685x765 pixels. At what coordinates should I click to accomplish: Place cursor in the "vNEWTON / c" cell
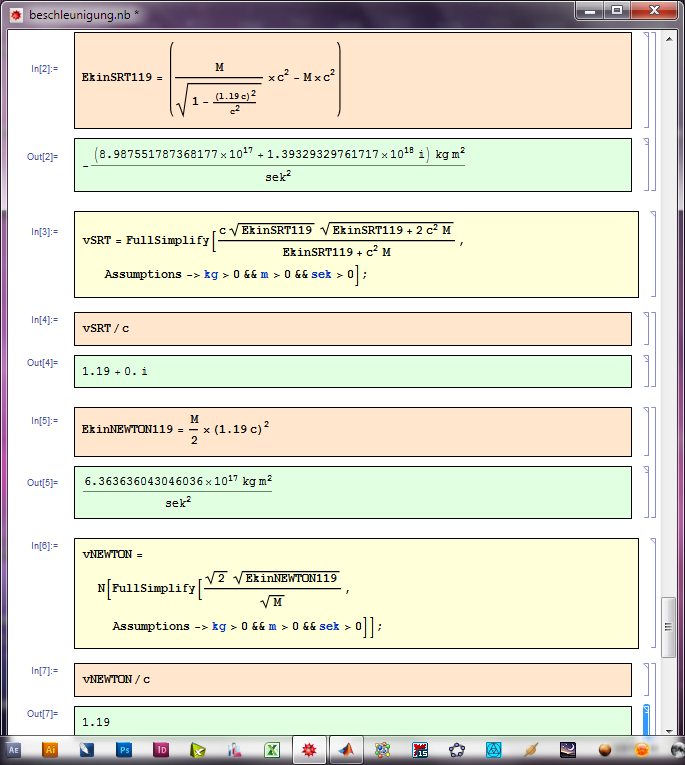click(352, 680)
